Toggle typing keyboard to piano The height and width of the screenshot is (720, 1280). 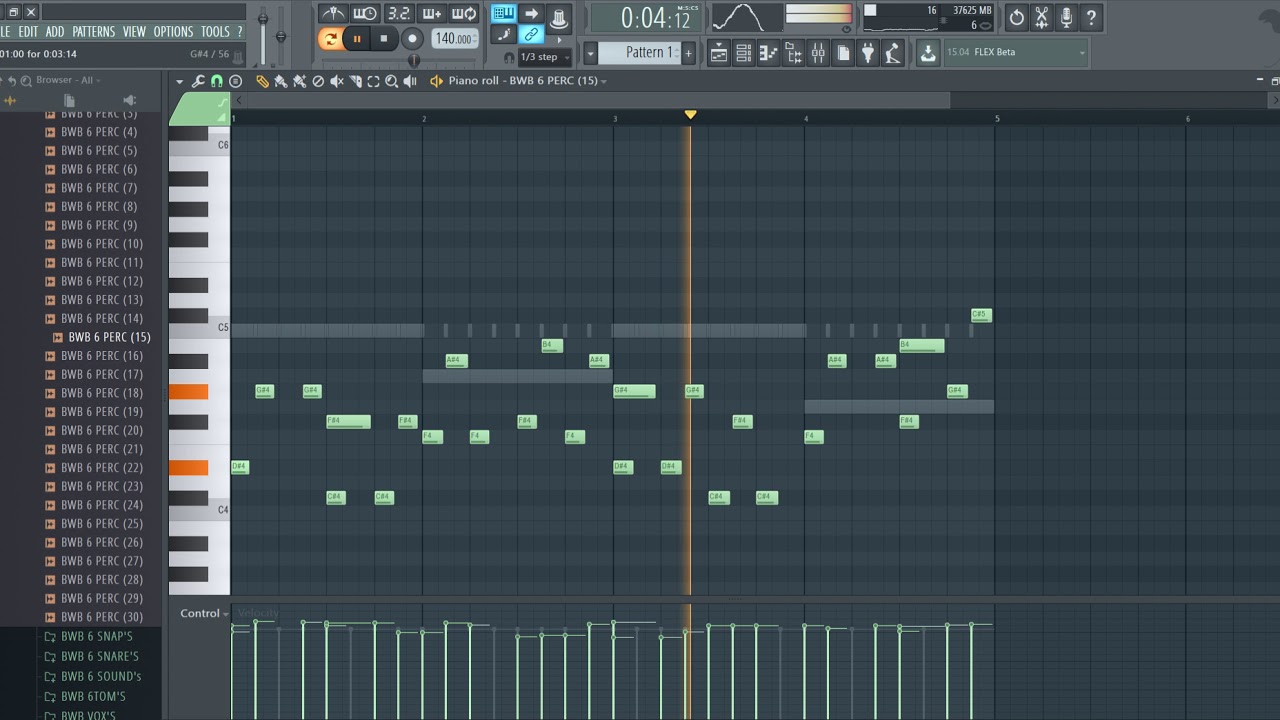tap(504, 14)
